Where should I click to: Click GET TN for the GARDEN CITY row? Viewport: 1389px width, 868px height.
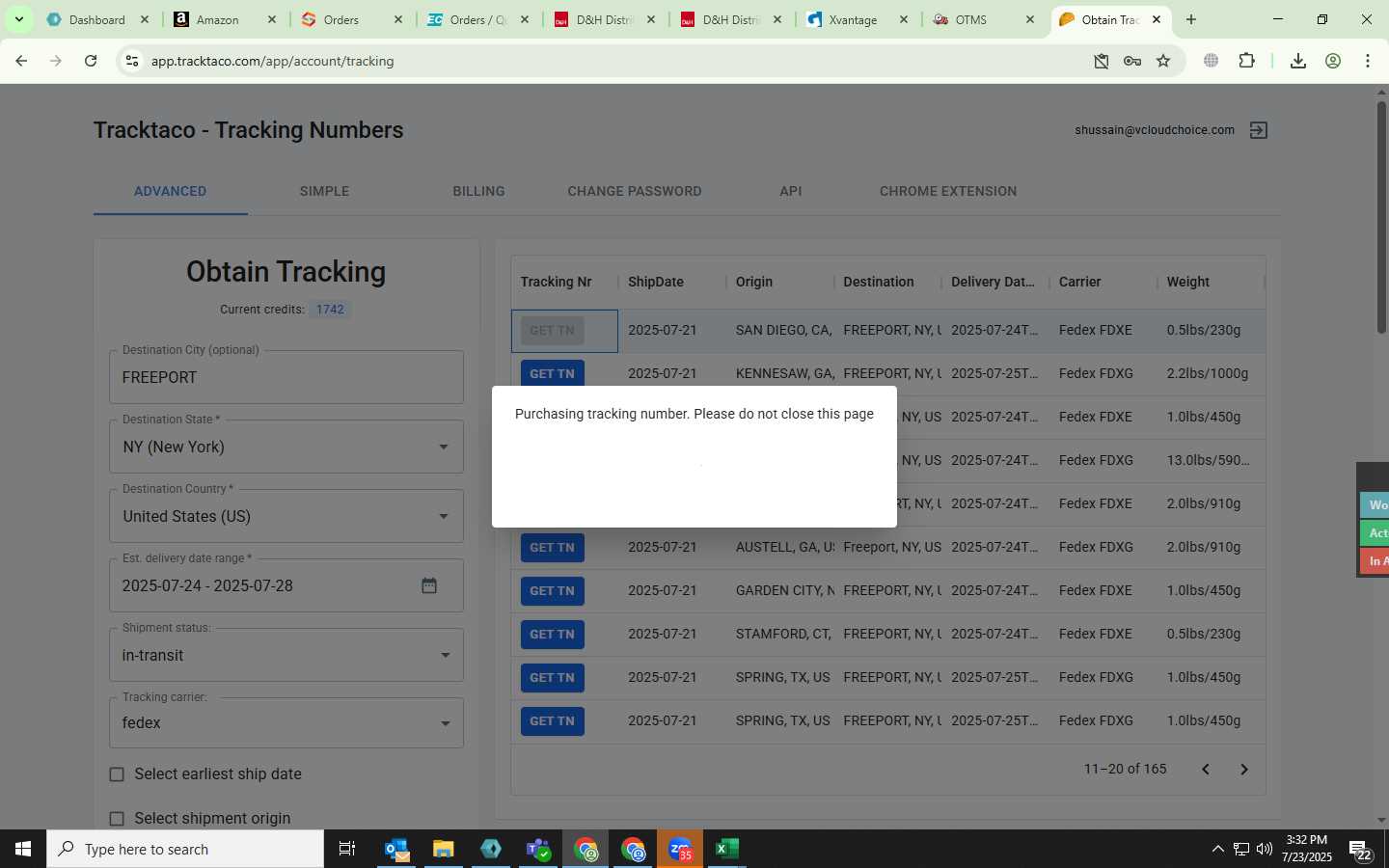(552, 590)
